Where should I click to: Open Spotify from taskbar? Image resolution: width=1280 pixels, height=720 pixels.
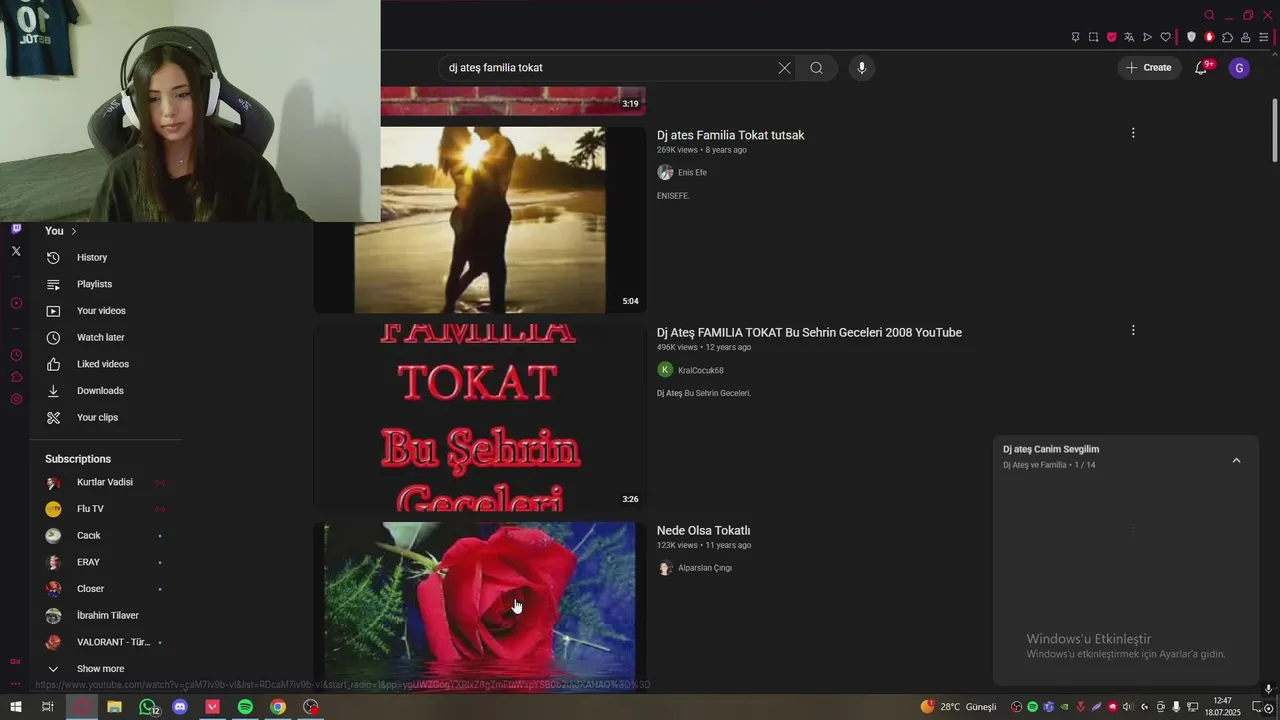point(245,707)
